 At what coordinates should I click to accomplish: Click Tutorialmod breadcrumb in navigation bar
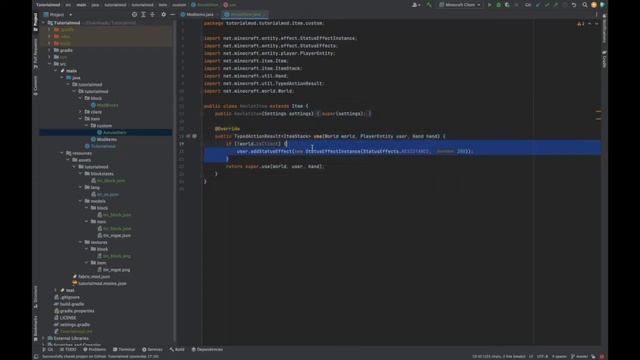coord(48,5)
